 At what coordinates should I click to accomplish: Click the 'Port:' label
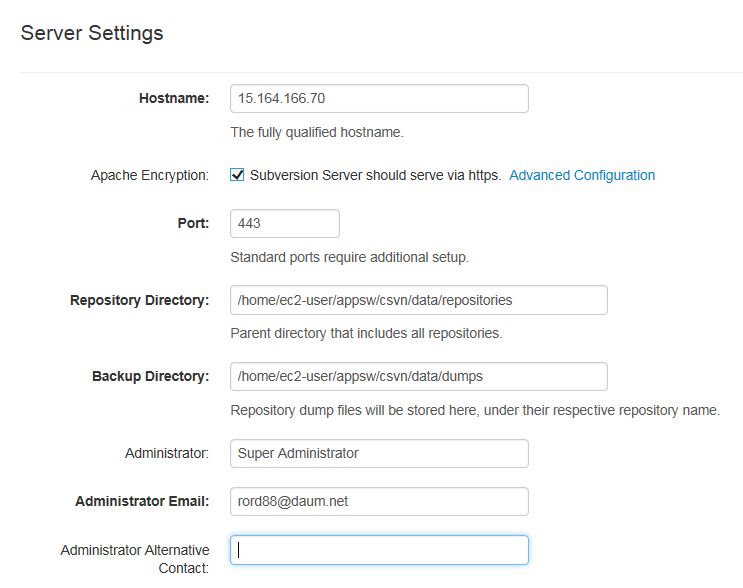tap(193, 223)
